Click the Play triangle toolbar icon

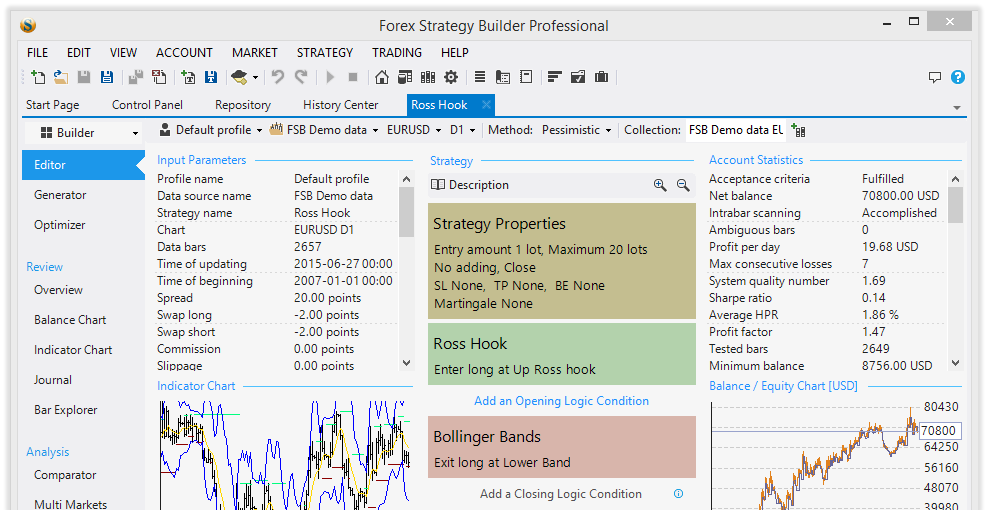tap(330, 77)
